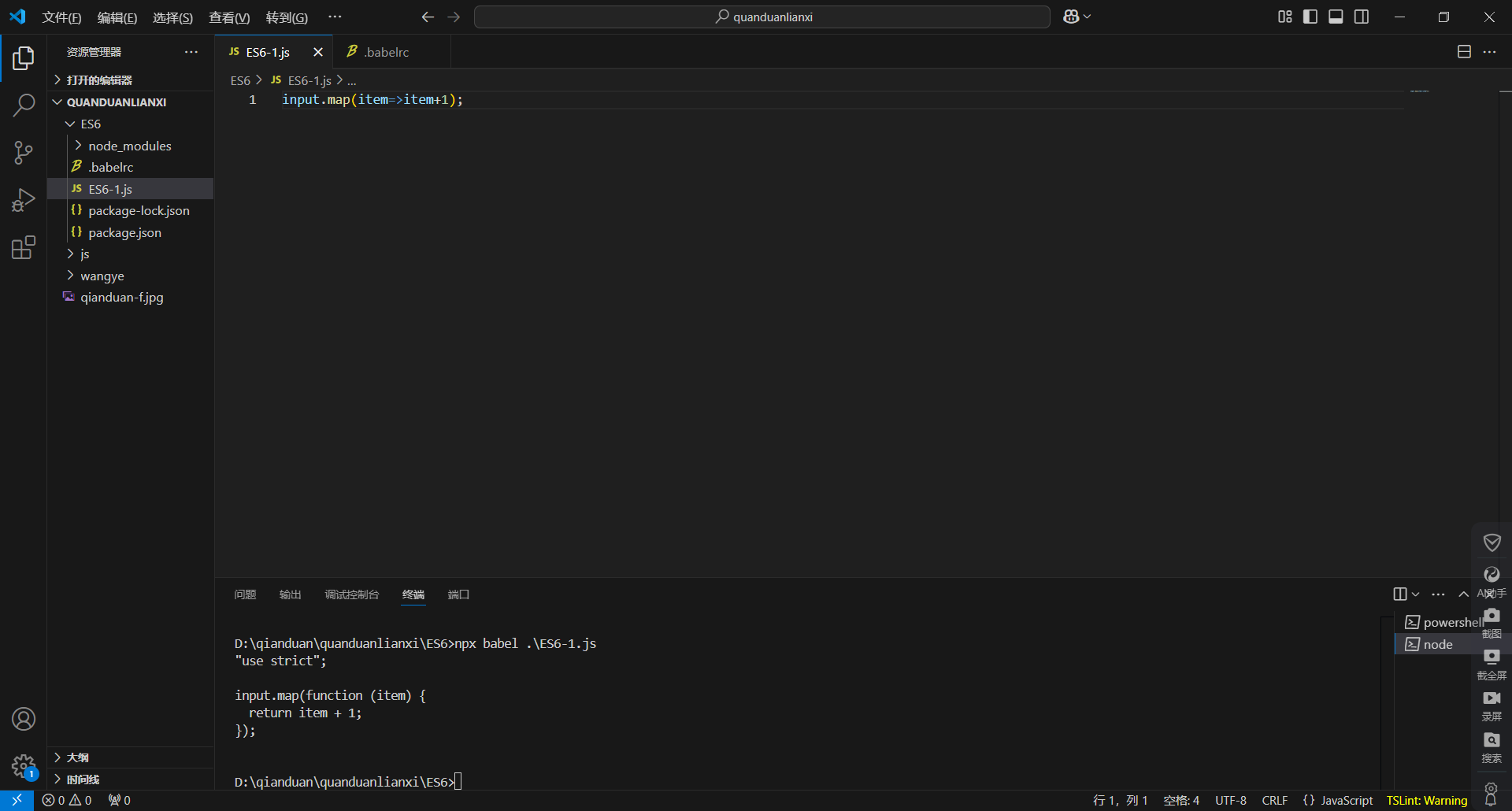Change end of line sequence CRLF
This screenshot has width=1512, height=811.
point(1275,800)
